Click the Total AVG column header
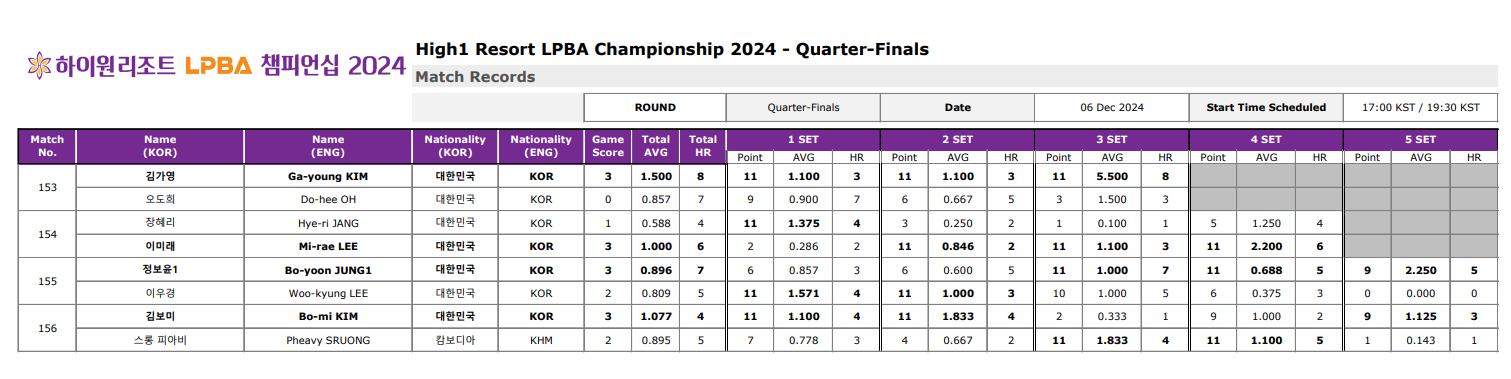This screenshot has height=379, width=1511. tap(656, 147)
